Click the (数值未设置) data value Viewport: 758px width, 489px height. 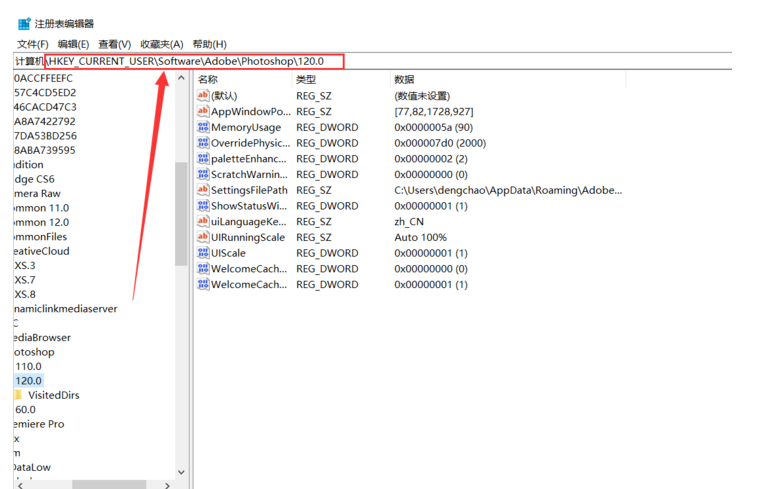pos(422,96)
